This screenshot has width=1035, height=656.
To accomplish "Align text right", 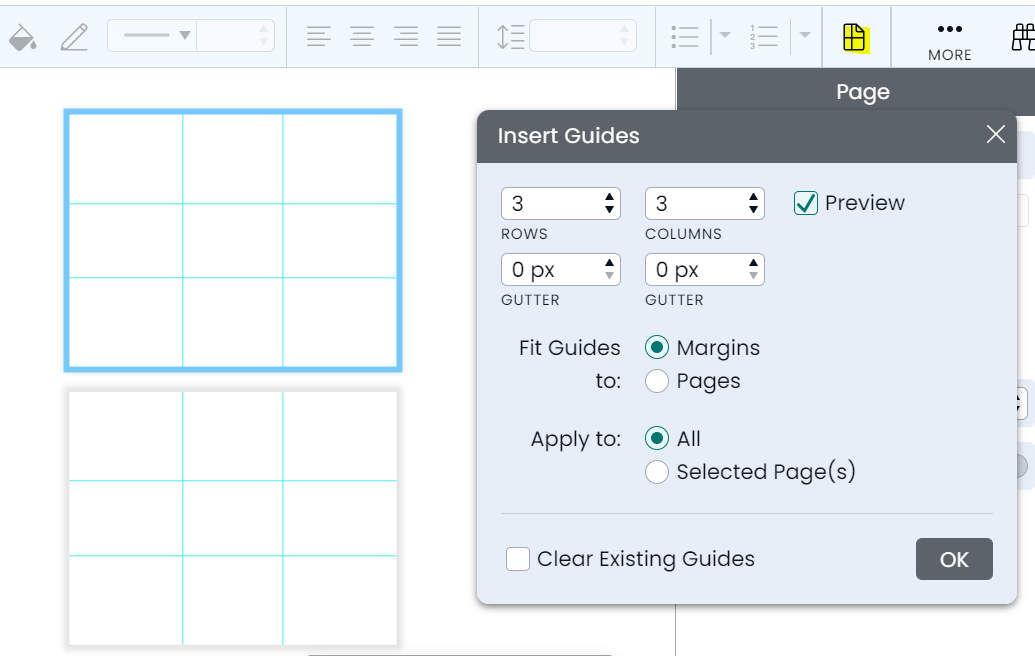I will [x=406, y=36].
